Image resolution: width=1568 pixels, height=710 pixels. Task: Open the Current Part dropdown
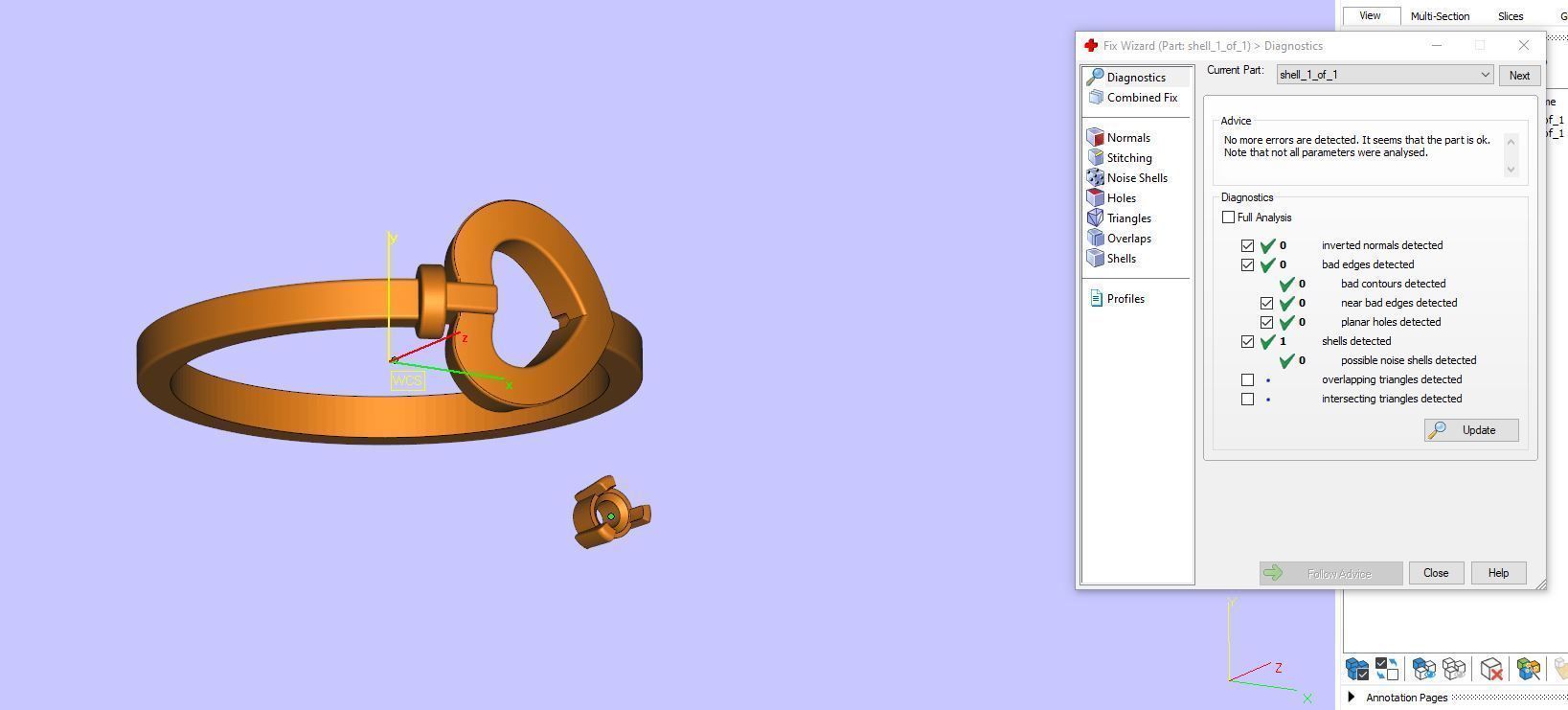point(1385,75)
